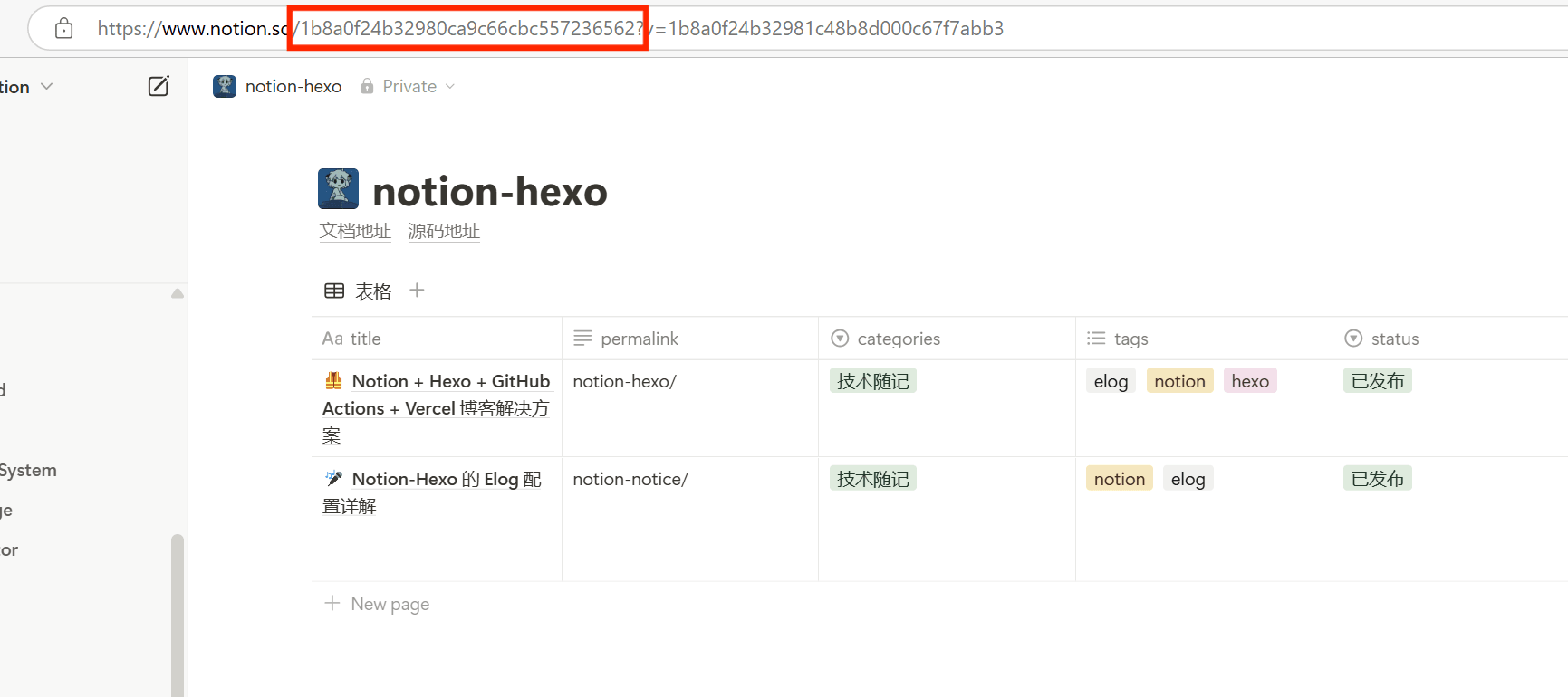Click the second row's page emoji icon

[333, 479]
